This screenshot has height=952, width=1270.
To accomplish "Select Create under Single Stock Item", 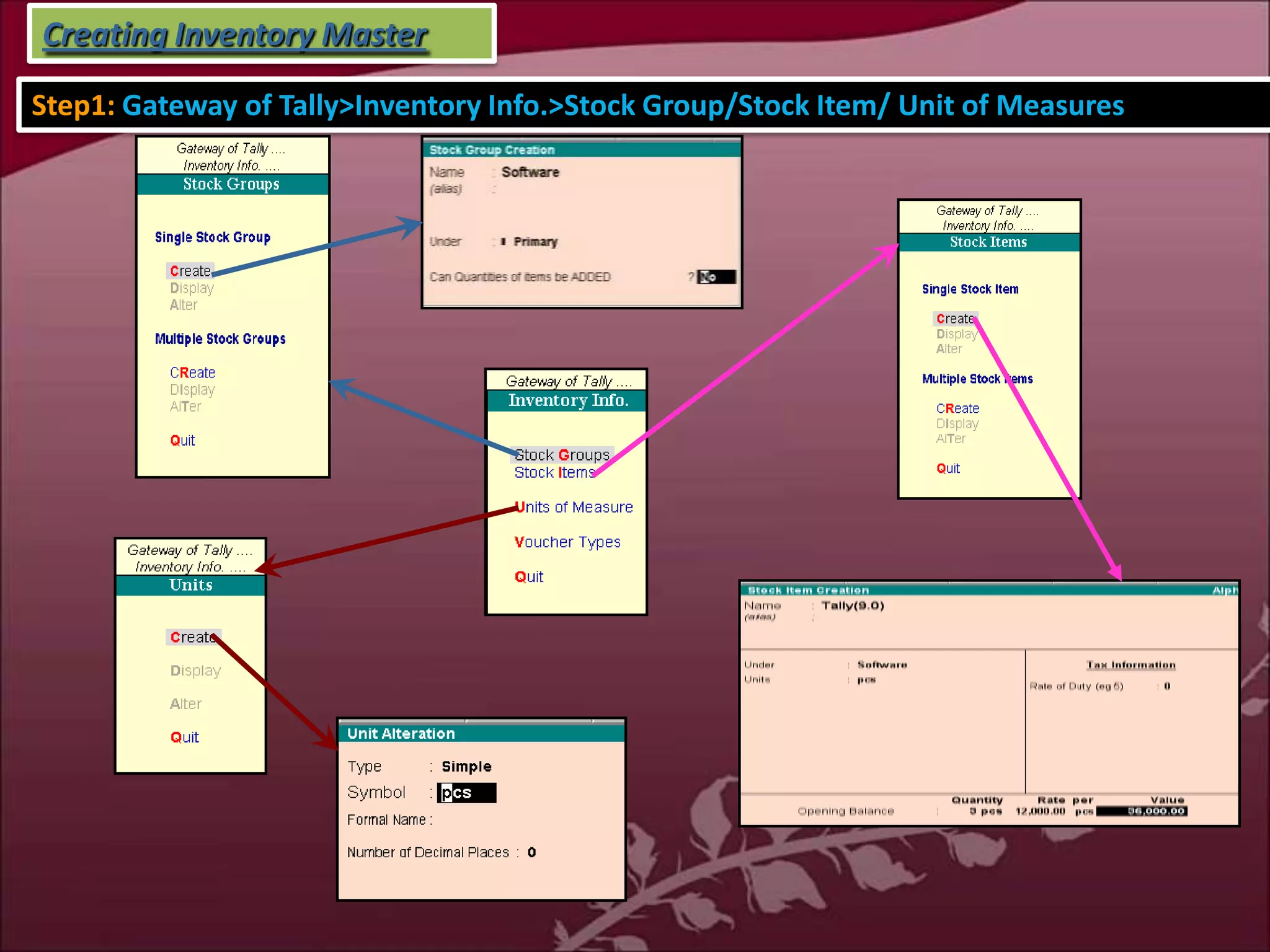I will click(x=955, y=319).
